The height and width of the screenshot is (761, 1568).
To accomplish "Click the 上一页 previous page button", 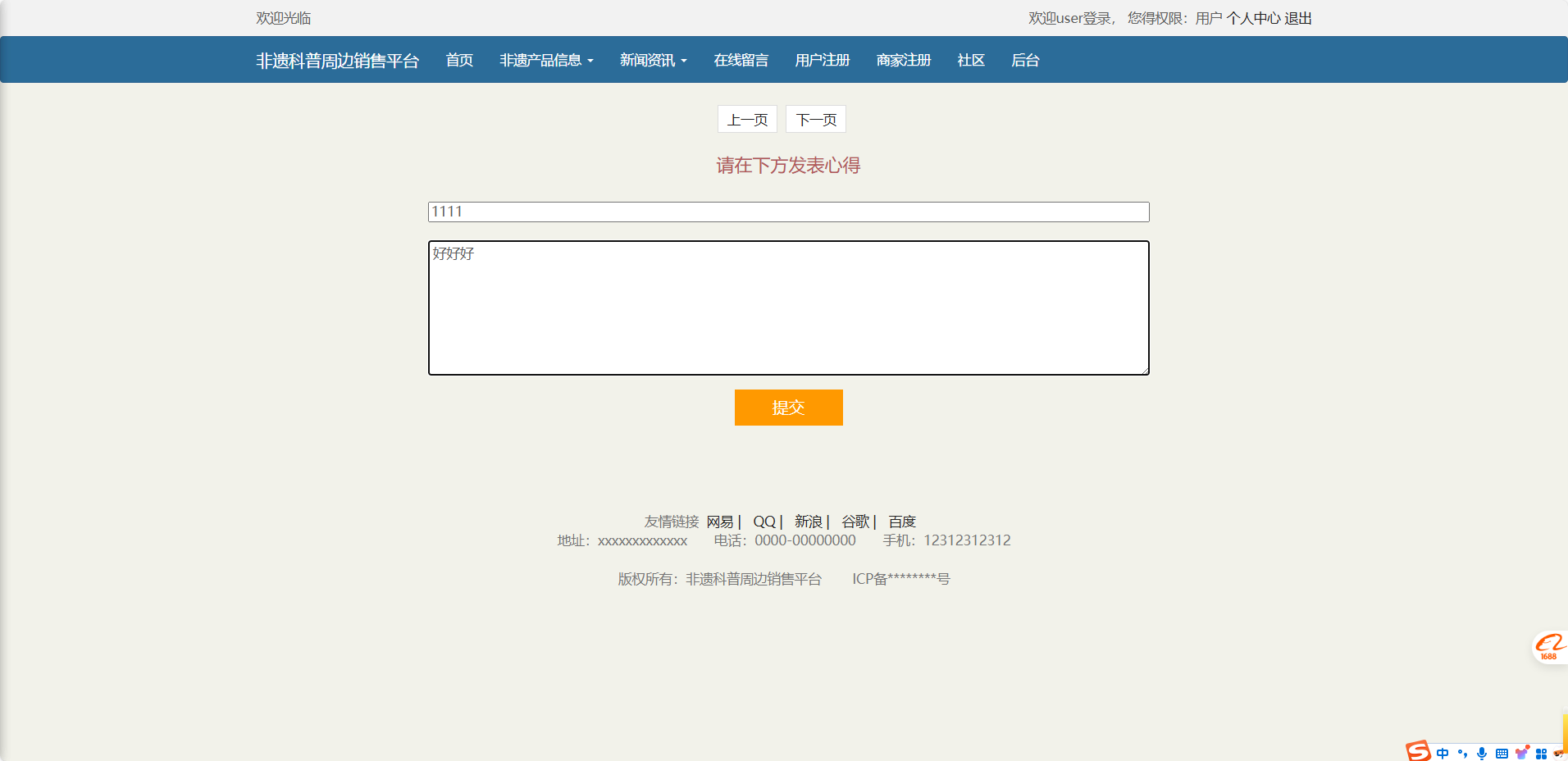I will pos(746,119).
